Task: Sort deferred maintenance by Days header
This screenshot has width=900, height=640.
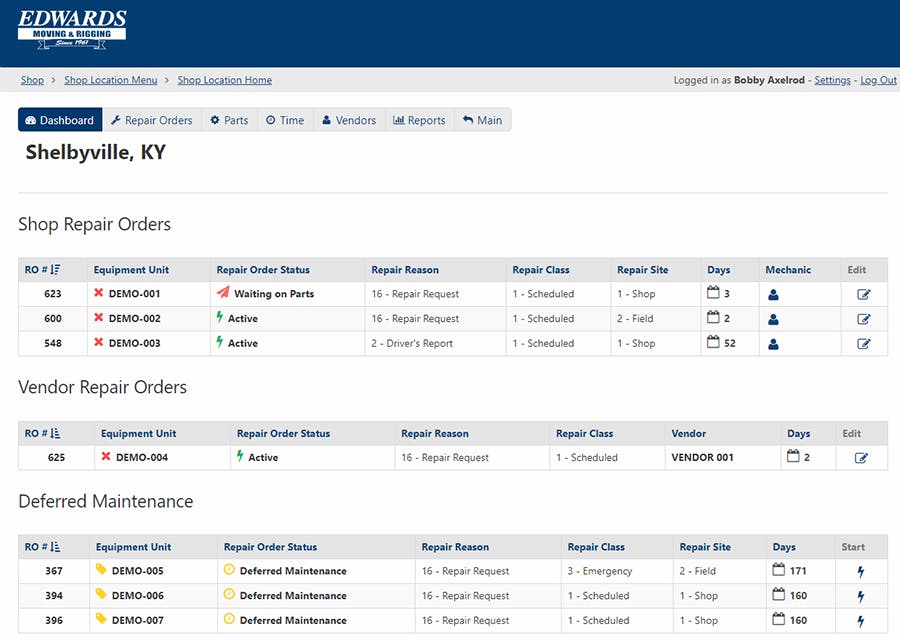Action: tap(784, 547)
